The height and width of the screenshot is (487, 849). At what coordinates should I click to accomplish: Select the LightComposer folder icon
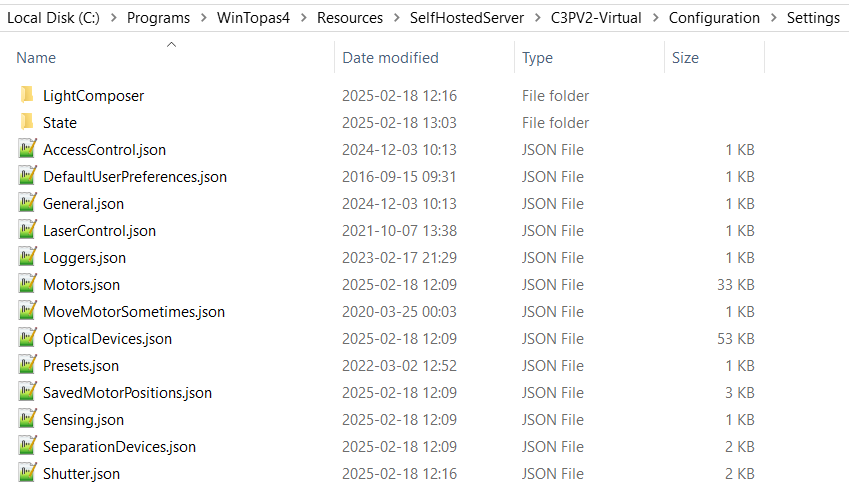[x=27, y=95]
